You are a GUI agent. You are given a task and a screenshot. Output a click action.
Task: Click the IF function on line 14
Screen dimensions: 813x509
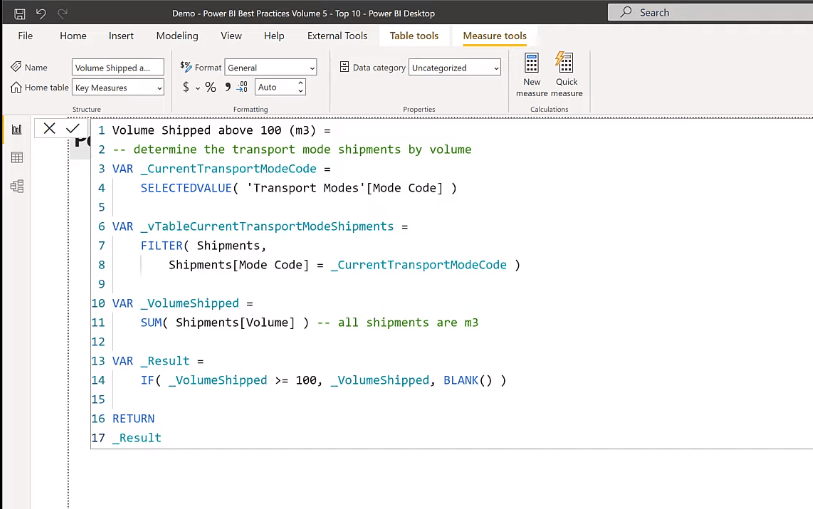coord(147,380)
